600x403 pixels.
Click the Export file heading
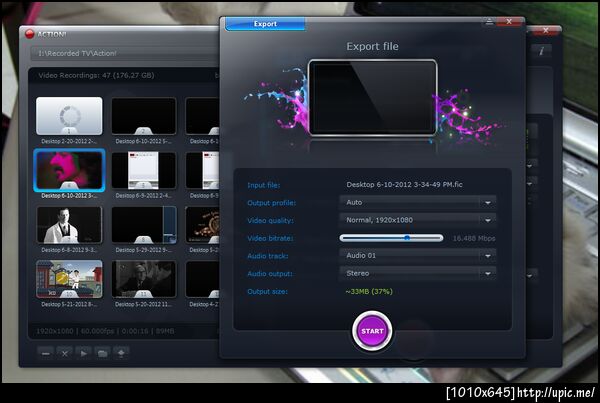[372, 46]
